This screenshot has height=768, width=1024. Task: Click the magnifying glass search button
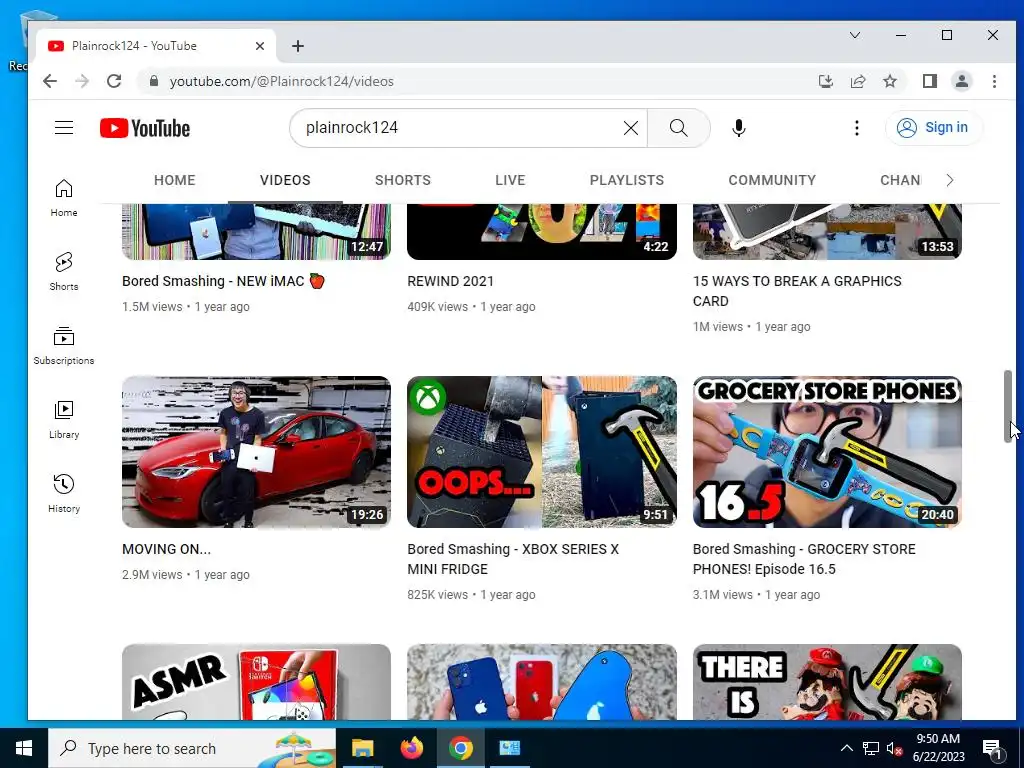click(x=679, y=128)
